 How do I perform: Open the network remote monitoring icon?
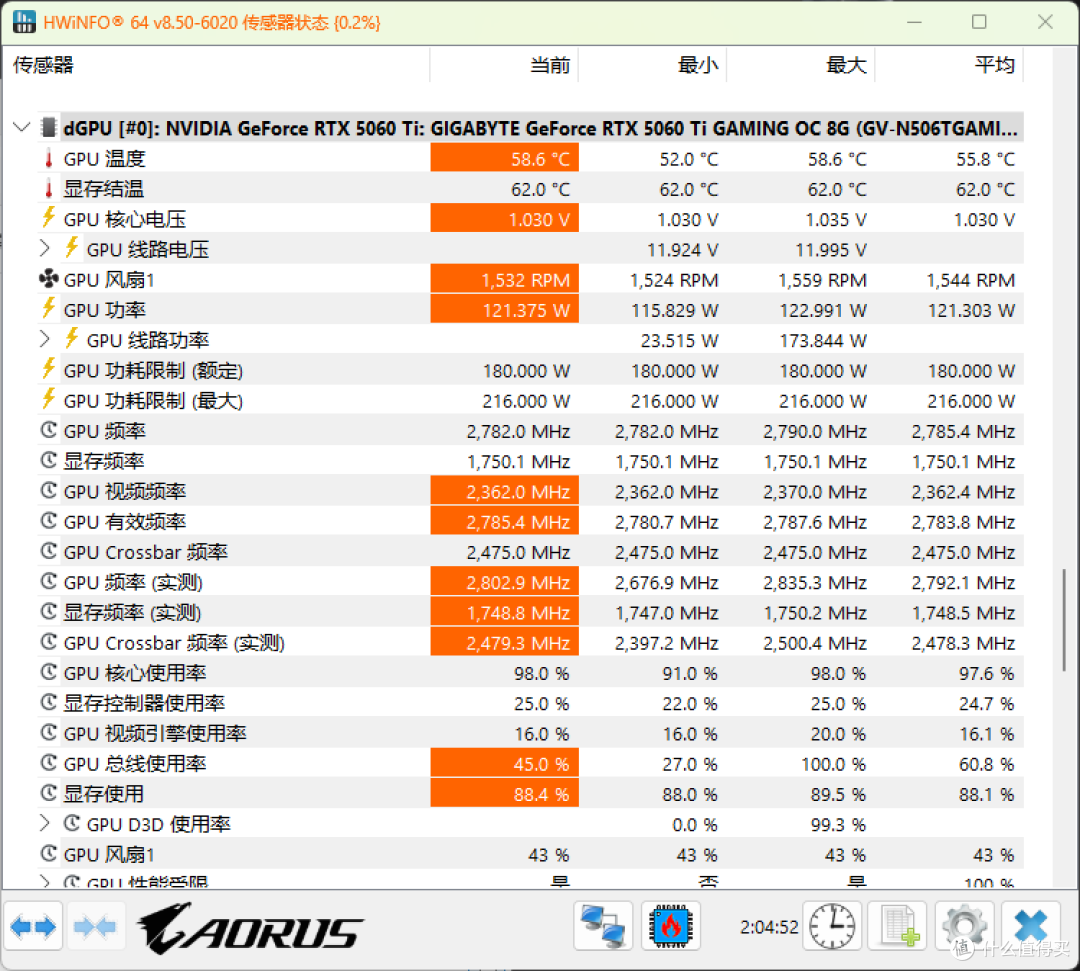603,926
